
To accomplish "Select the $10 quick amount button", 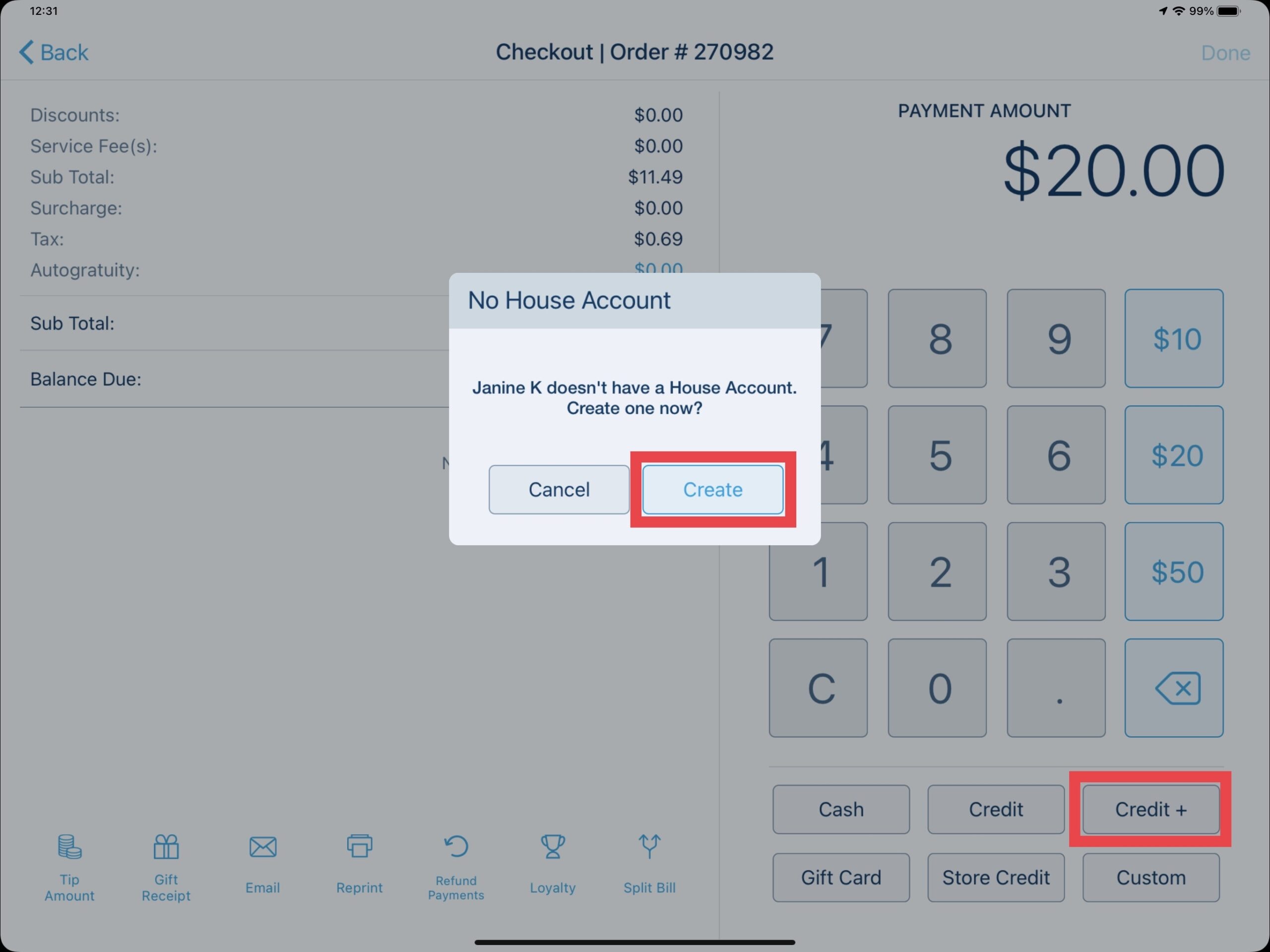I will 1176,339.
